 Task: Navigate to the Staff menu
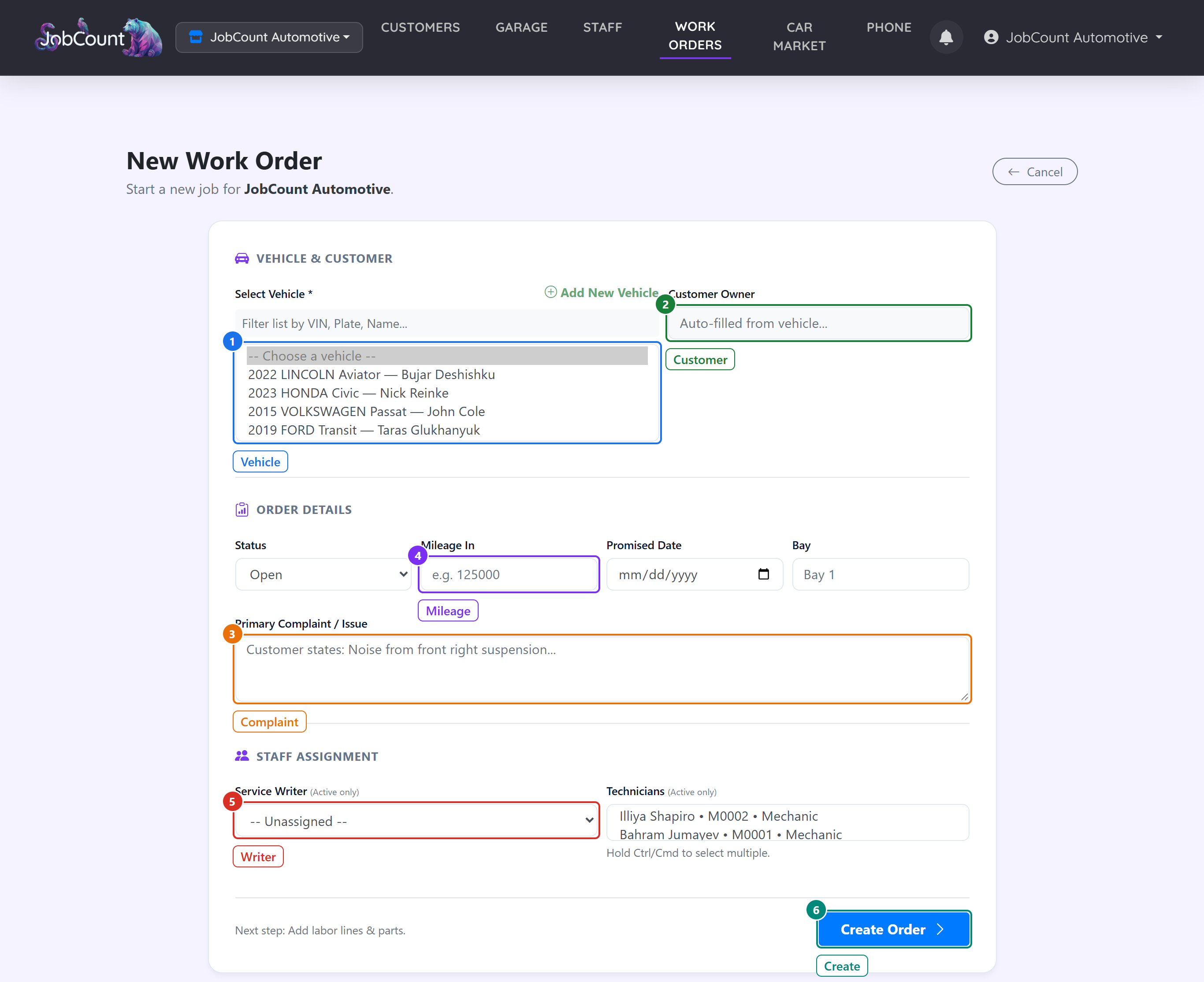click(602, 27)
